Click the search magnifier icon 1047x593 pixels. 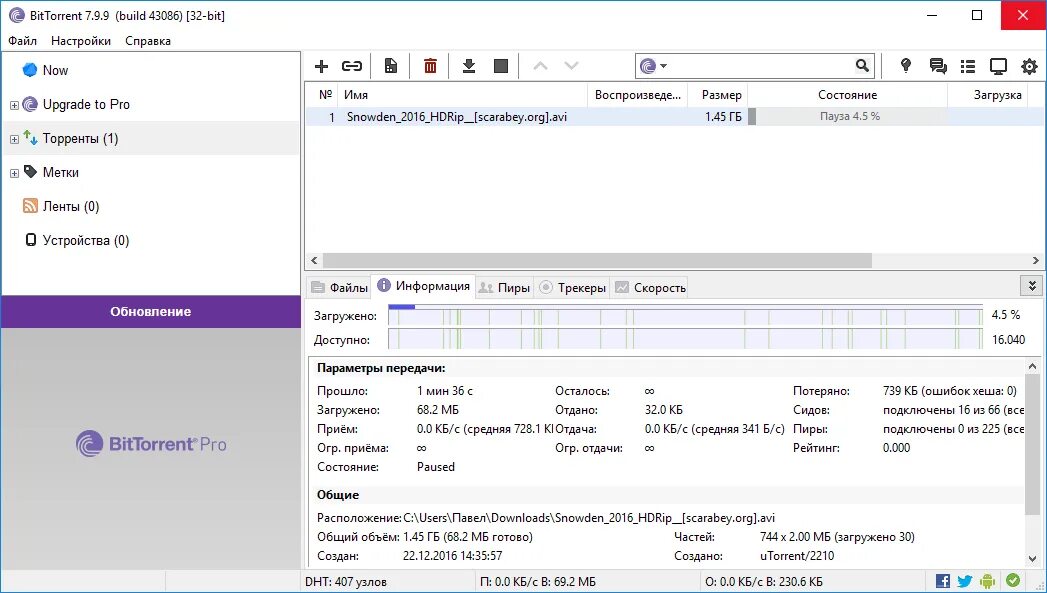click(x=862, y=65)
